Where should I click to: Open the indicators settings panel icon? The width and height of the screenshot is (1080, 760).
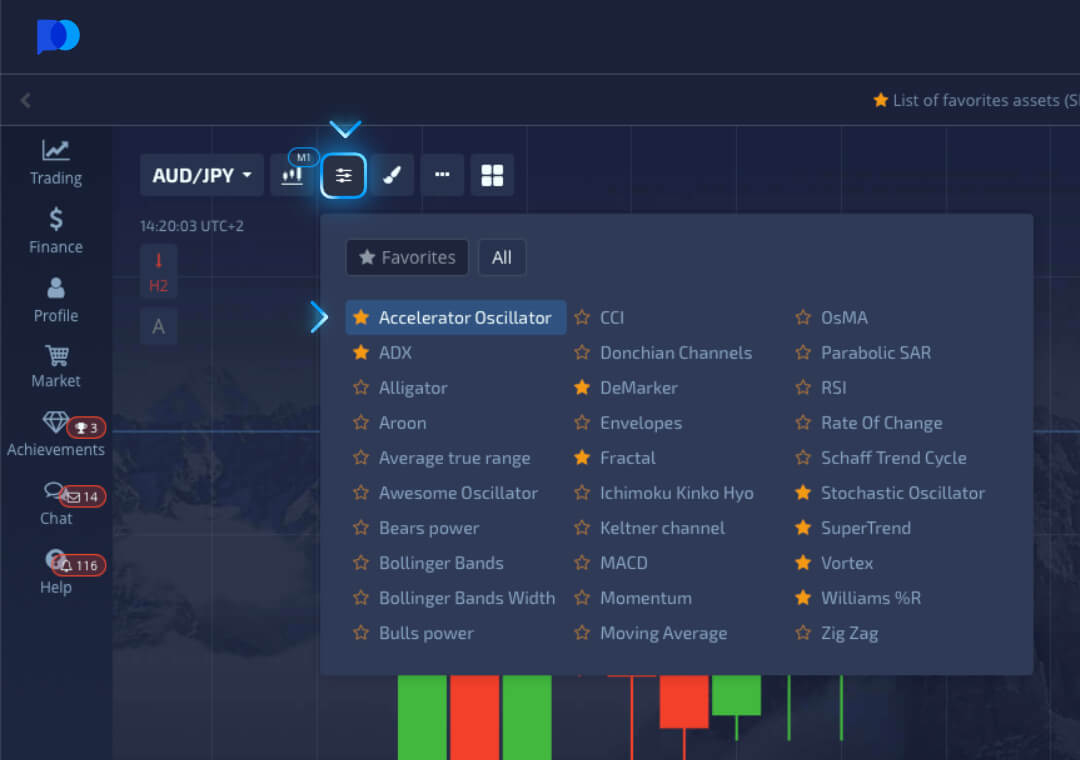coord(343,175)
